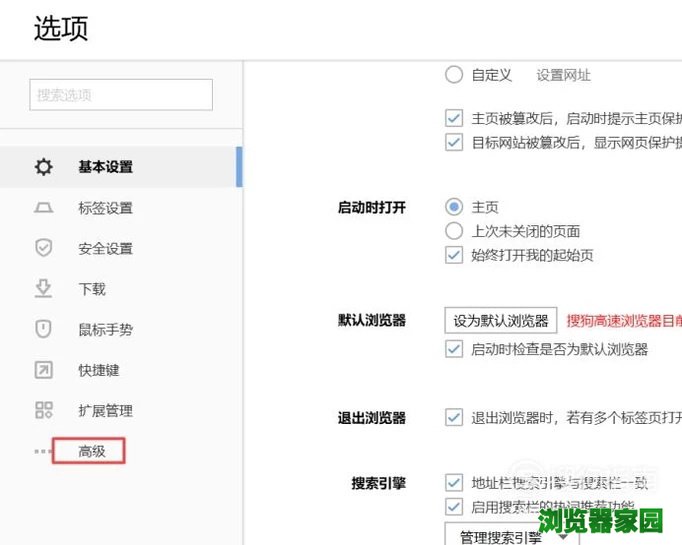Image resolution: width=682 pixels, height=545 pixels.
Task: Select the 自定义 radio button
Action: pyautogui.click(x=454, y=75)
